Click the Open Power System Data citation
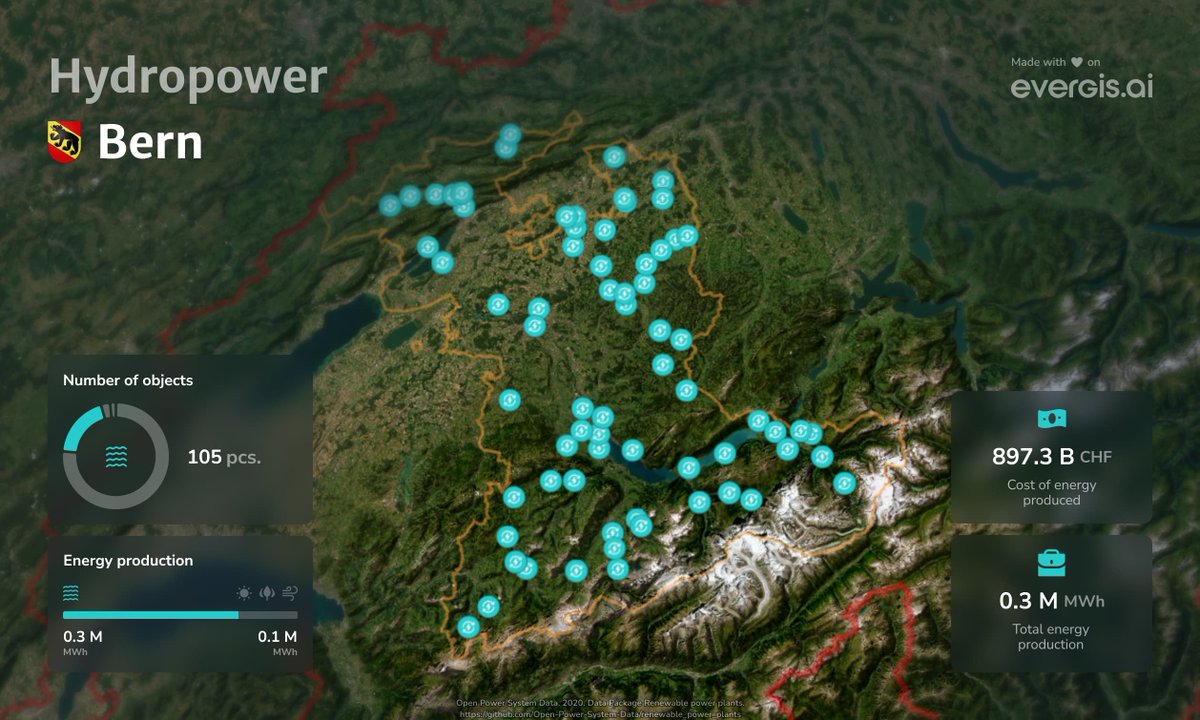1200x720 pixels. (x=598, y=702)
